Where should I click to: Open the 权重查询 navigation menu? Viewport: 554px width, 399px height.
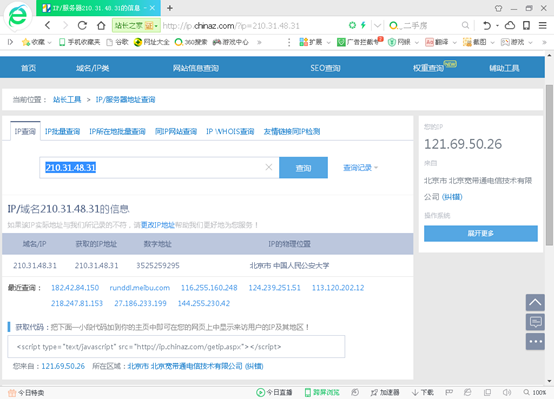429,68
